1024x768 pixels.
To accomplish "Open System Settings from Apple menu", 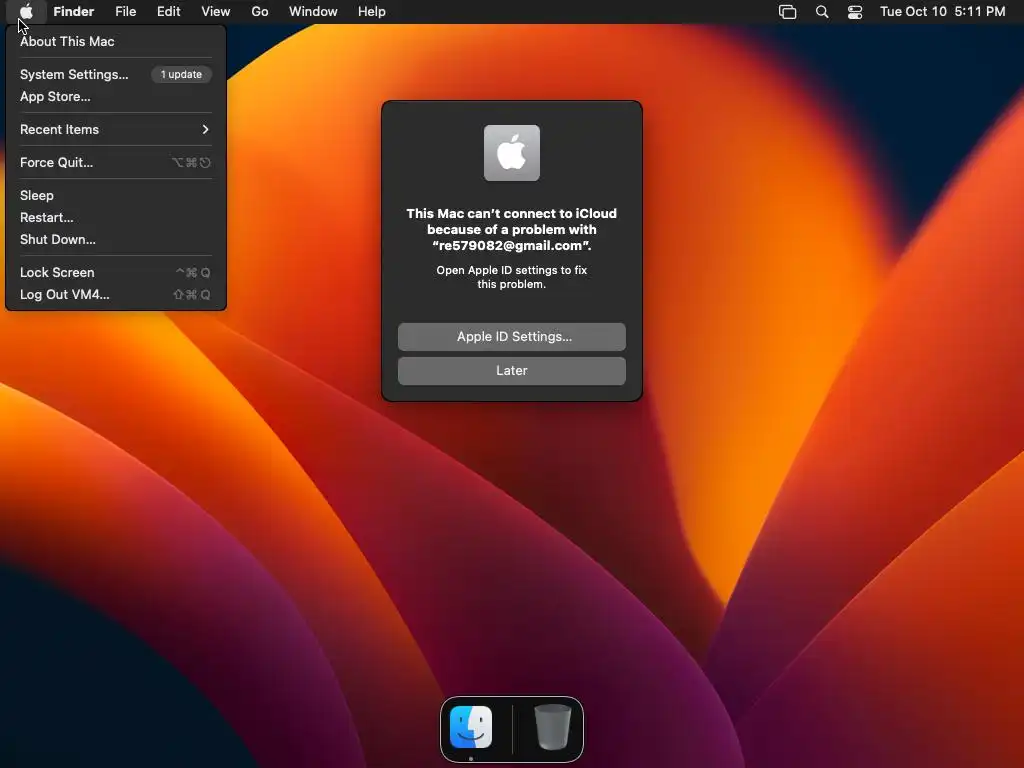I will click(x=116, y=74).
